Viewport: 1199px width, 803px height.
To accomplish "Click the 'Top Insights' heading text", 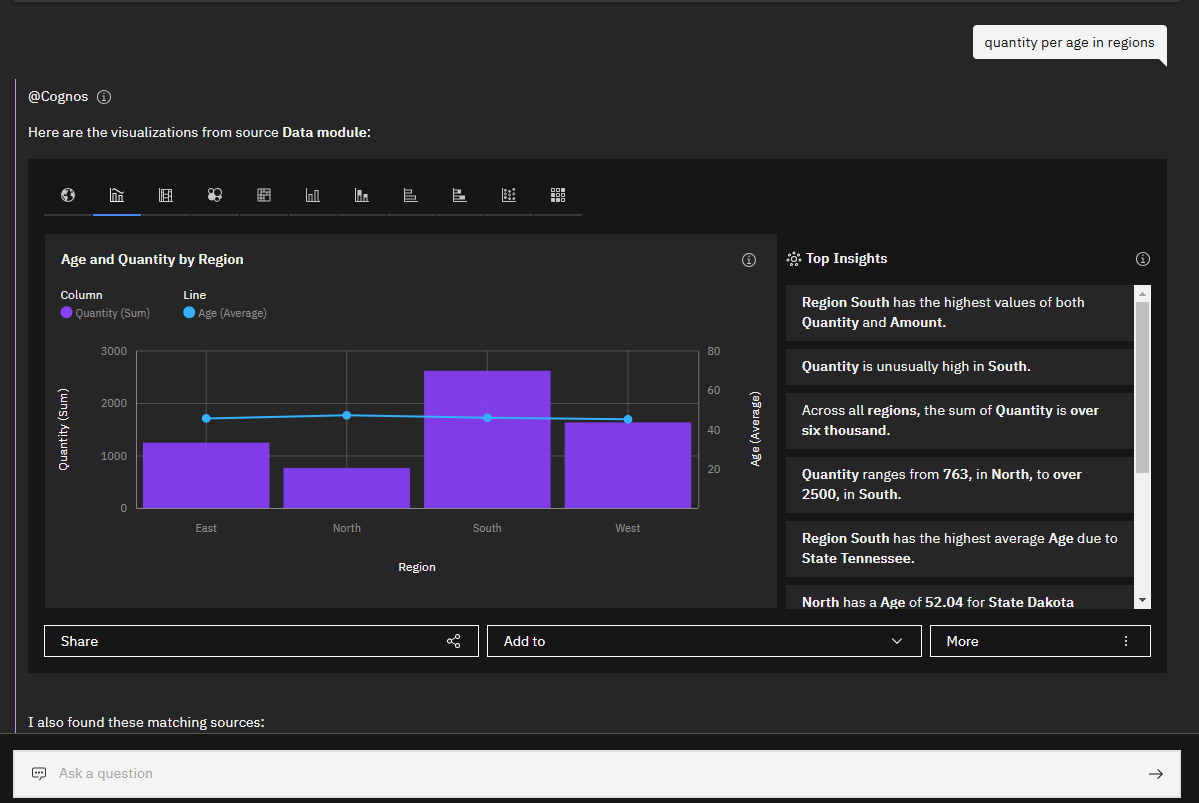I will (x=846, y=258).
